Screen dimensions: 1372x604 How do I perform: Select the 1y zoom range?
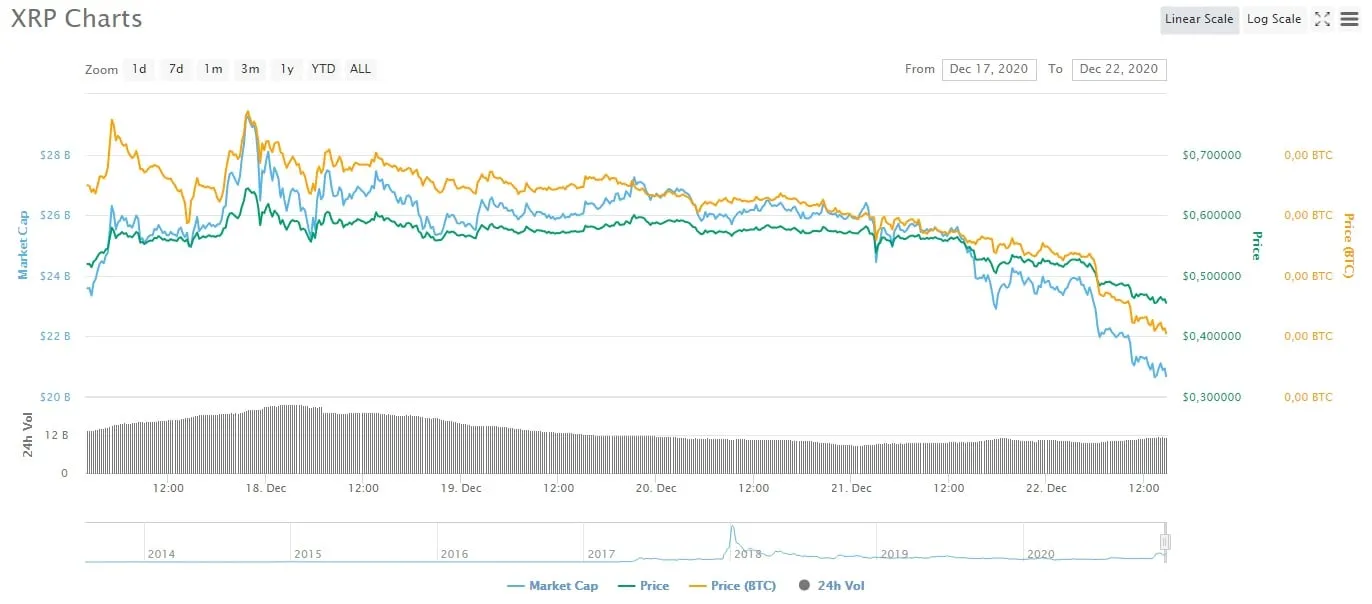(x=286, y=69)
